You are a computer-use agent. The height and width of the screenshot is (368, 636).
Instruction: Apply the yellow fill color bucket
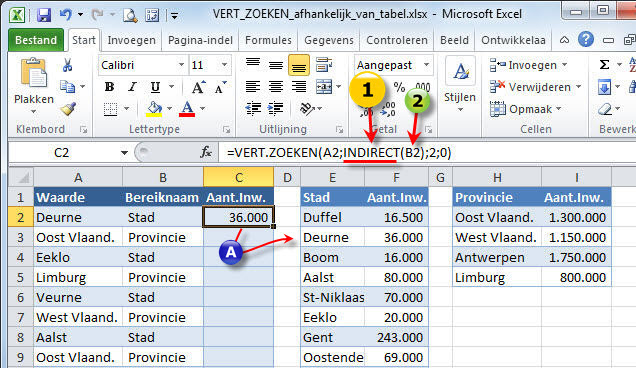point(154,109)
